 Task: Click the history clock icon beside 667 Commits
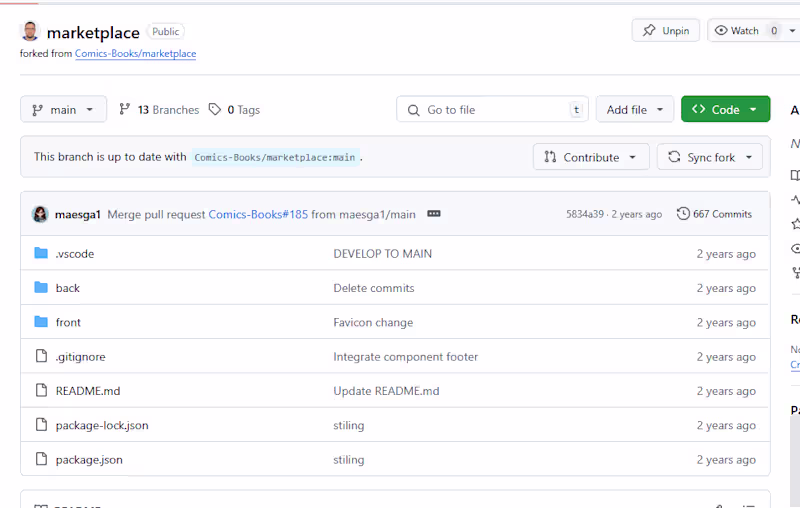pos(683,214)
